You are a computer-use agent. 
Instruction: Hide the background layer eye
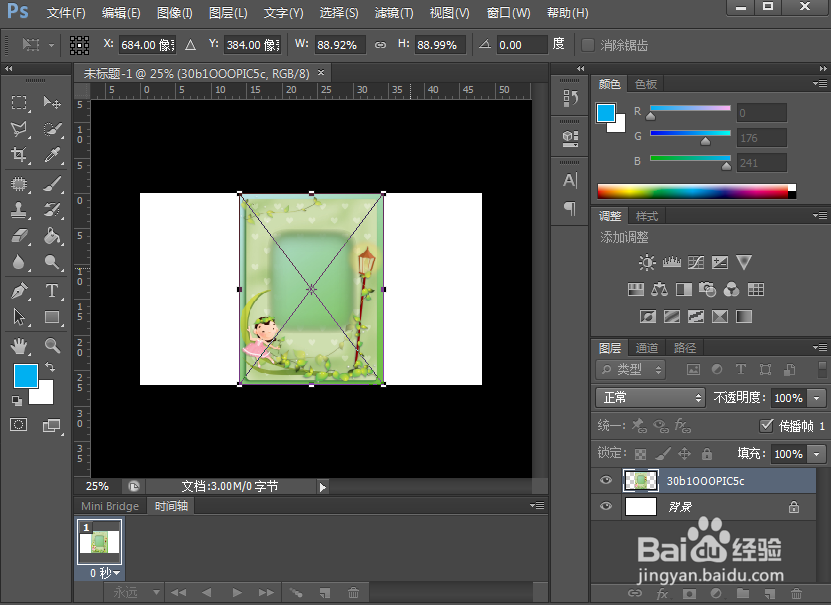tap(606, 506)
